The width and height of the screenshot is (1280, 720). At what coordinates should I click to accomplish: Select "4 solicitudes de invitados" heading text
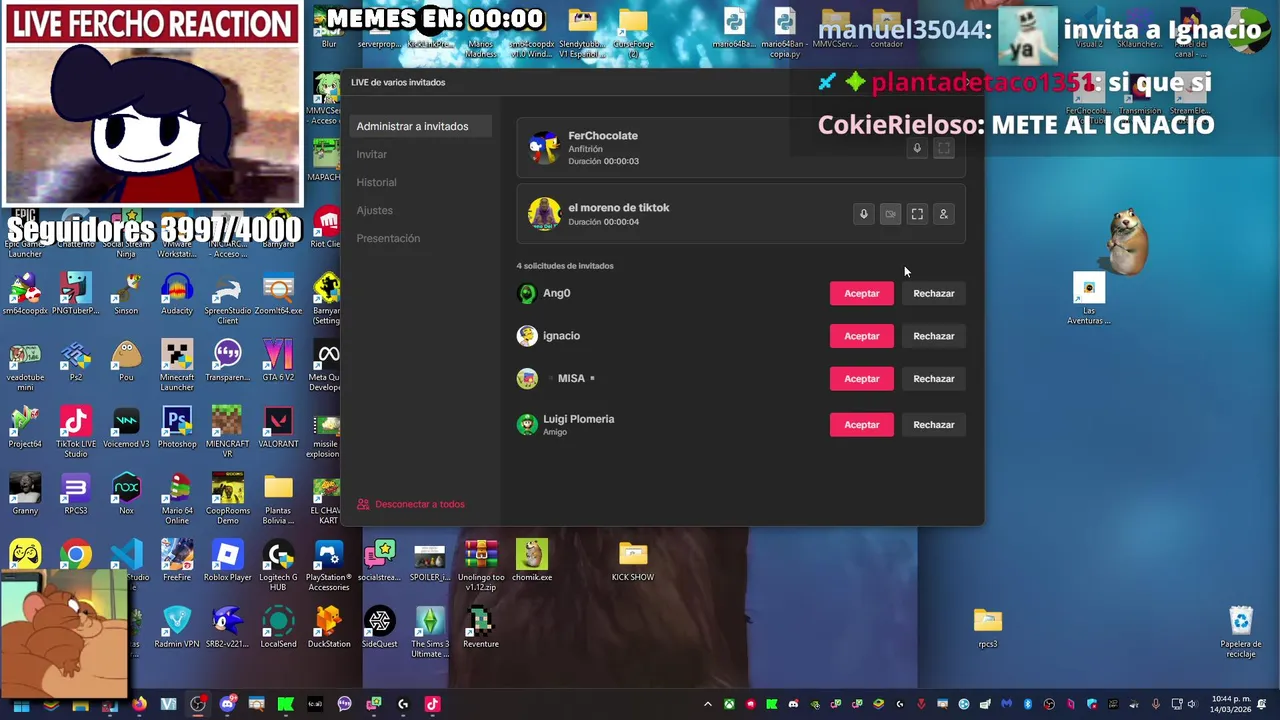pos(565,266)
